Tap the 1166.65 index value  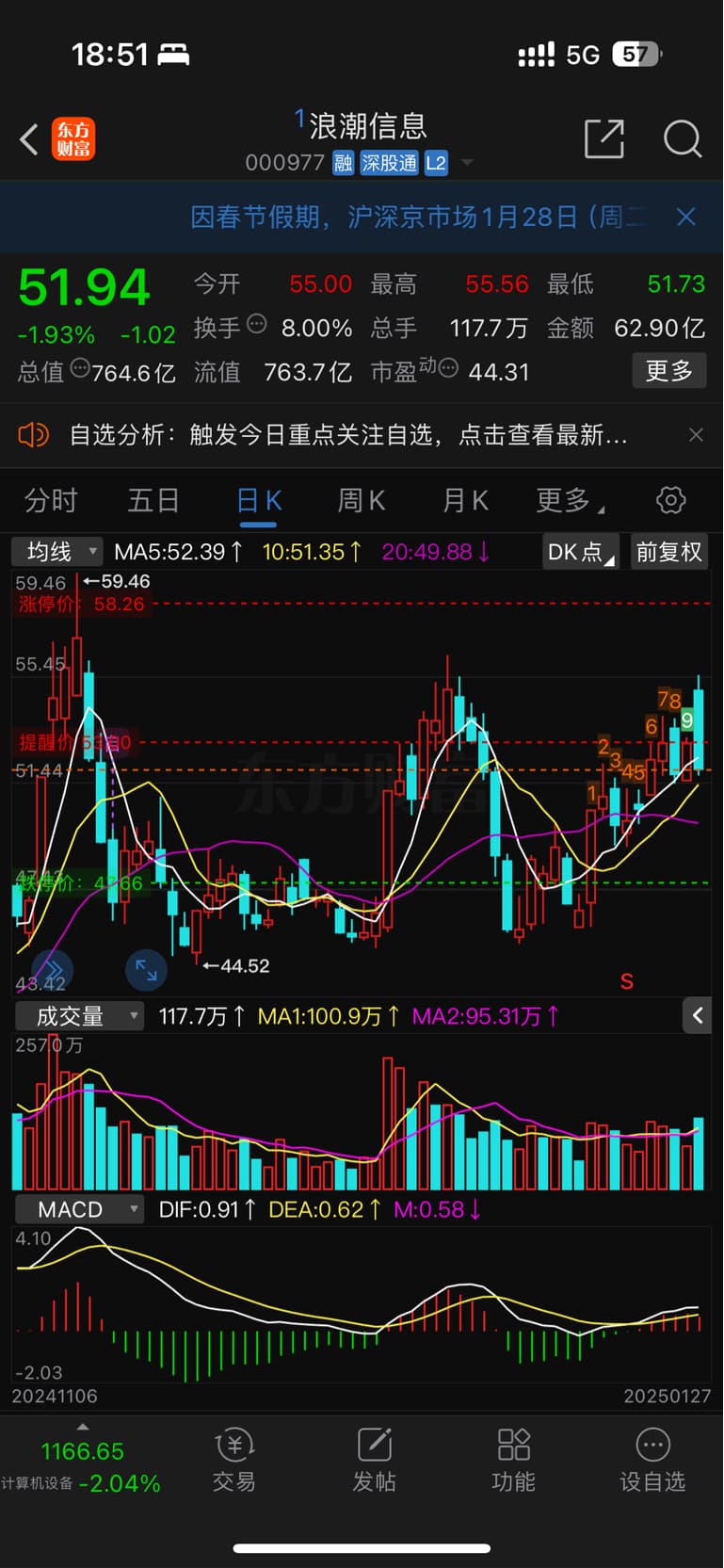pyautogui.click(x=82, y=1451)
